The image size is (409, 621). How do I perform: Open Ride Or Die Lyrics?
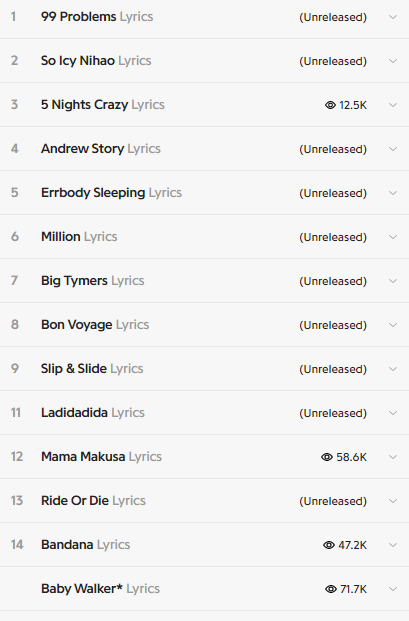click(x=93, y=501)
